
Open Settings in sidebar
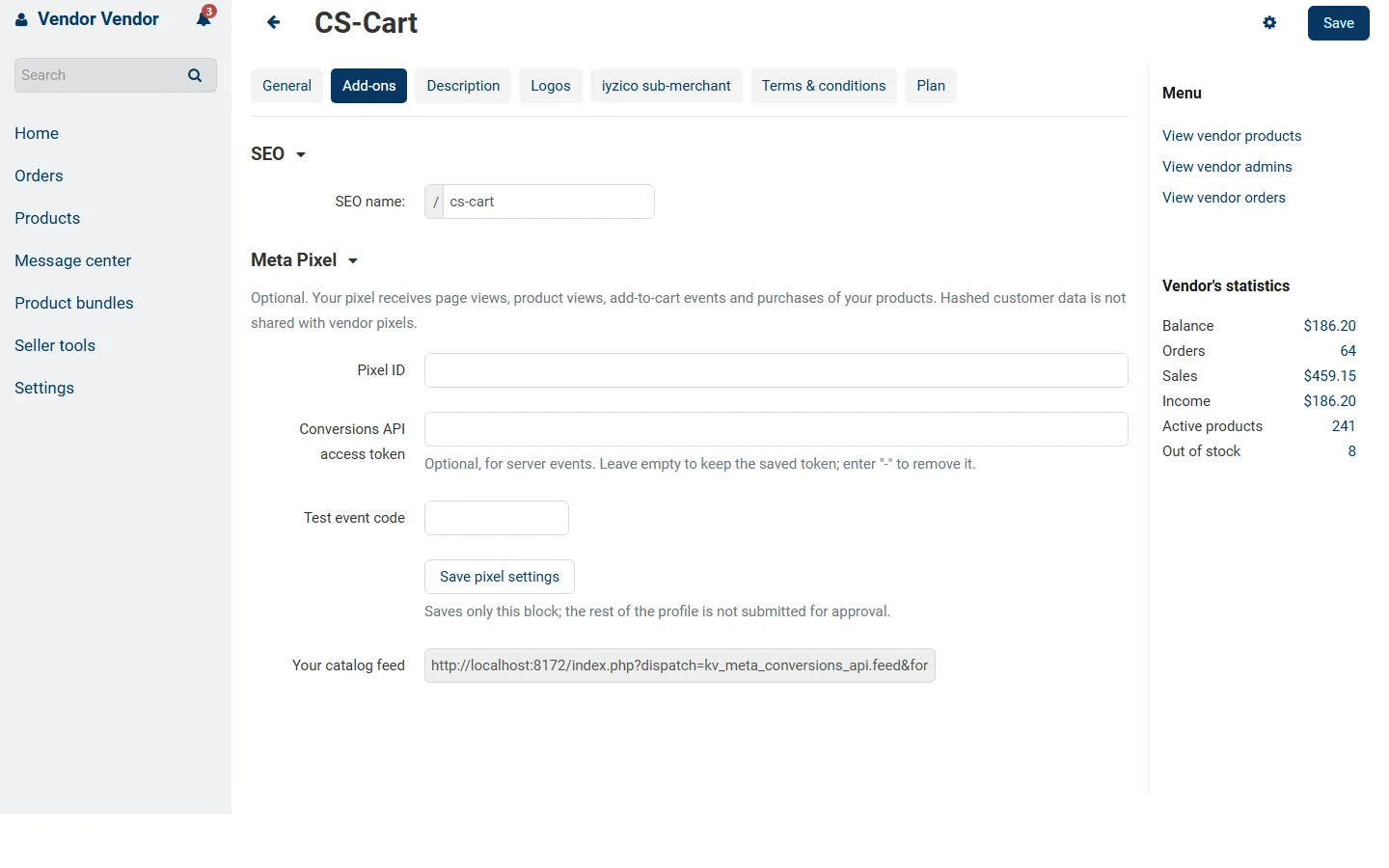pos(44,388)
